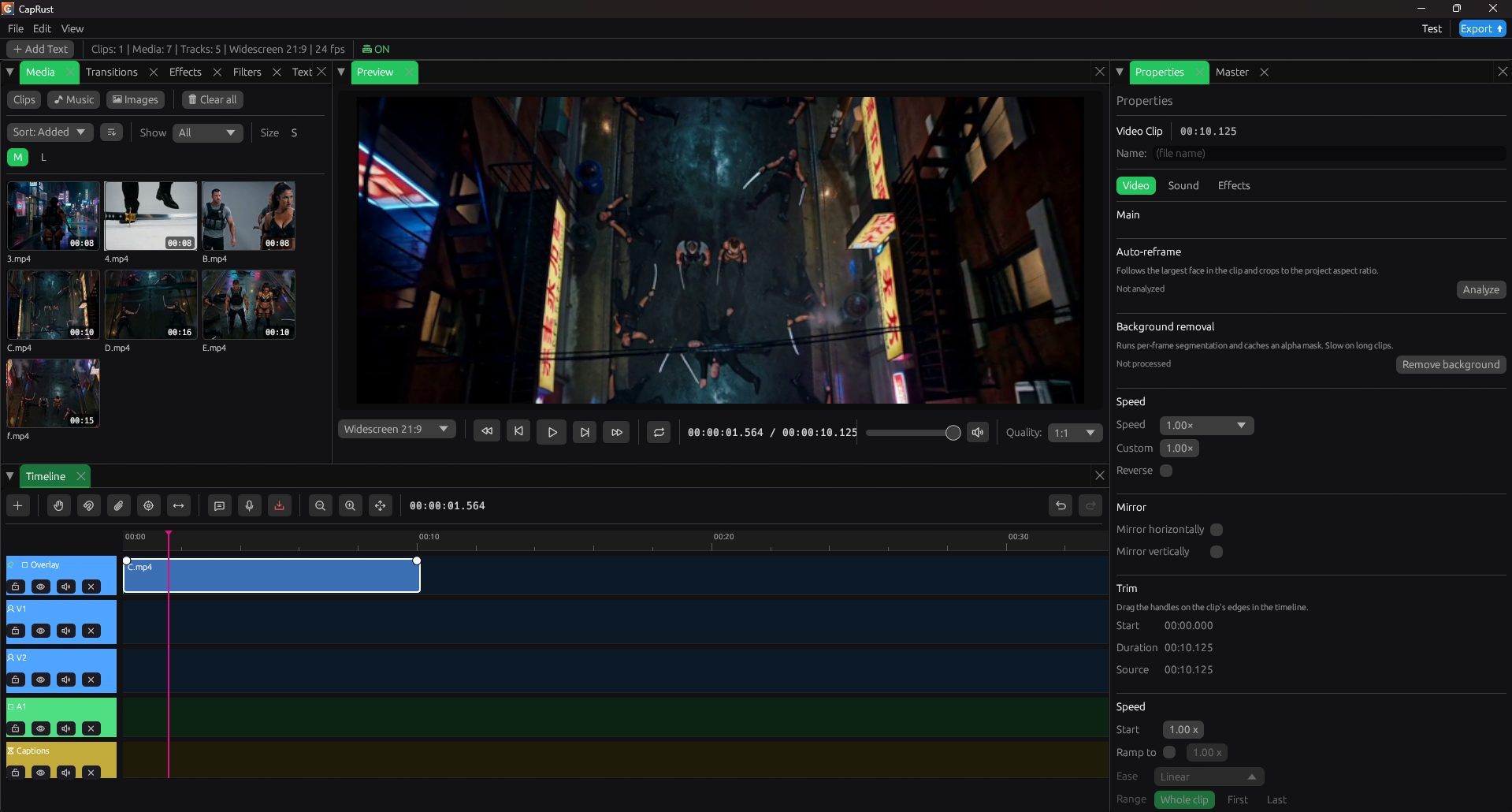Add a new track with plus icon
Image resolution: width=1512 pixels, height=812 pixels.
17,506
